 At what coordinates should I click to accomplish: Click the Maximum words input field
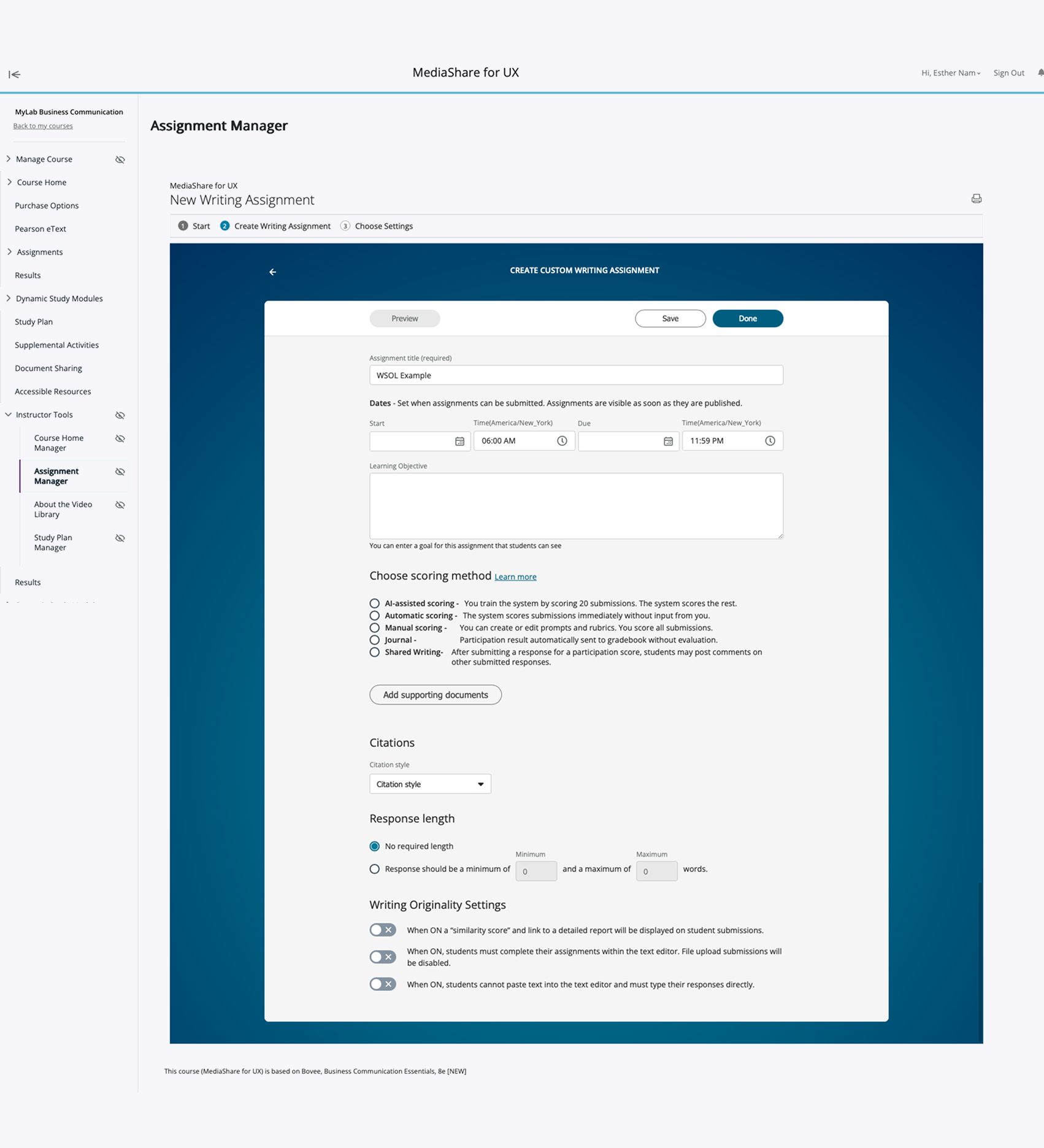[657, 871]
